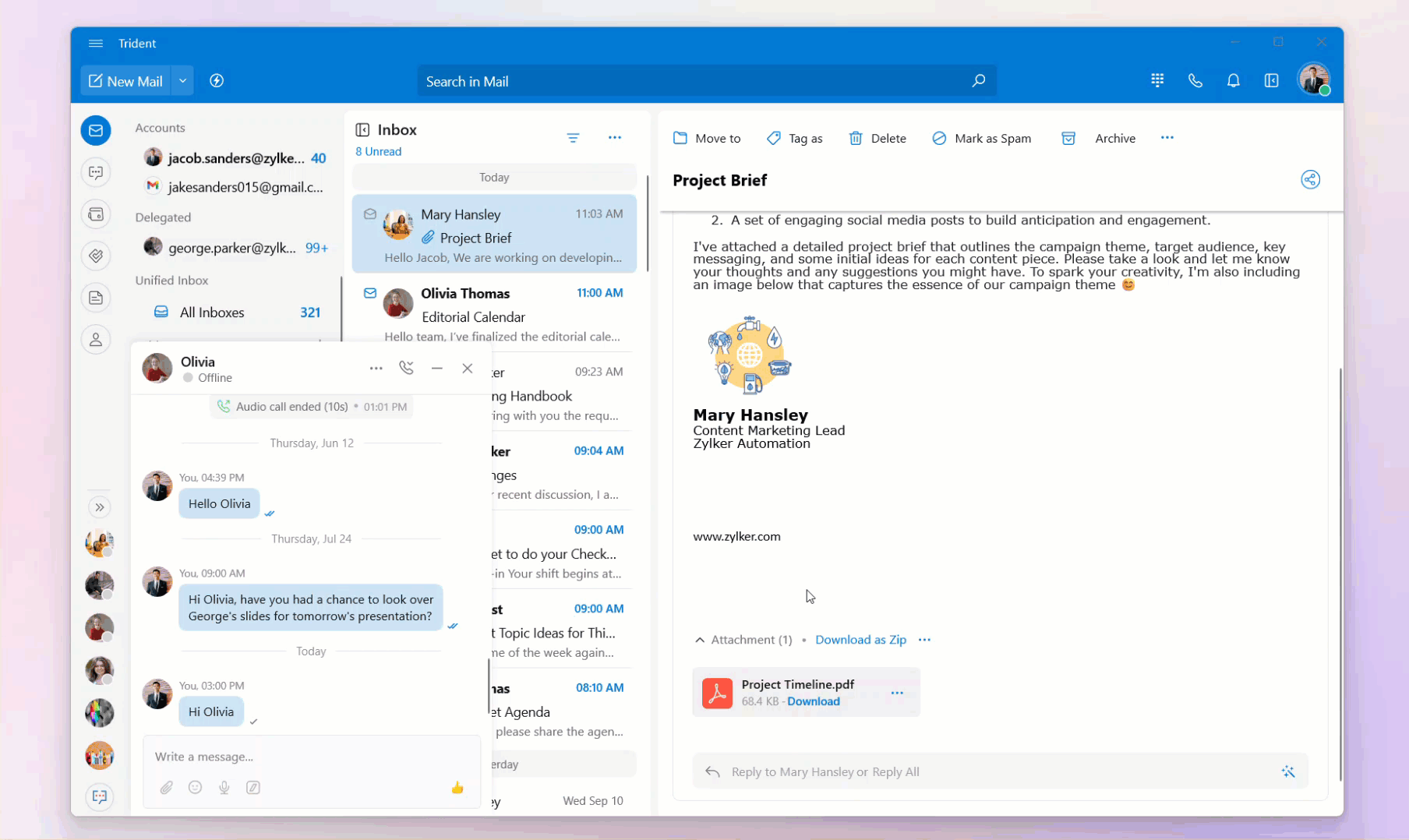Screen dimensions: 1409x840
Task: Toggle read status on Mary Hansley email
Action: [x=370, y=214]
